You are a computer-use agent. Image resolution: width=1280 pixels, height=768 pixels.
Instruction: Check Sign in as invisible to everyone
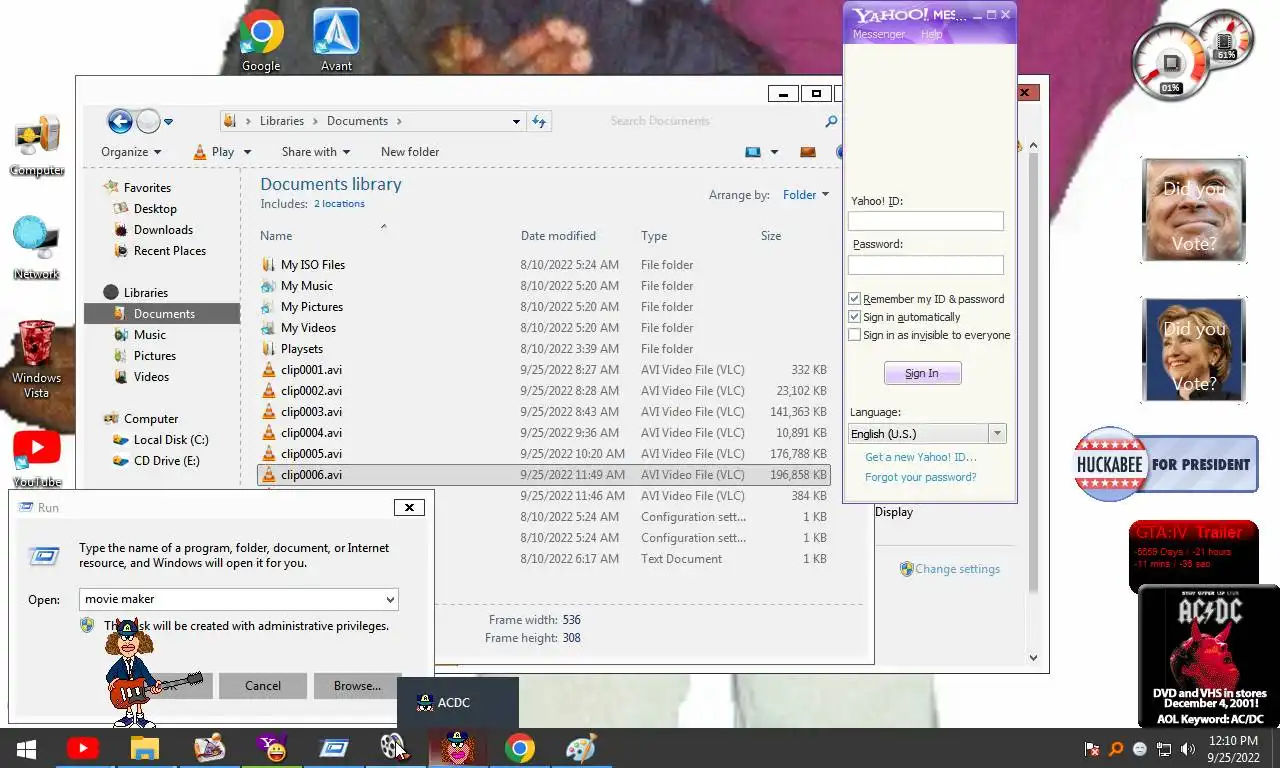(x=854, y=335)
